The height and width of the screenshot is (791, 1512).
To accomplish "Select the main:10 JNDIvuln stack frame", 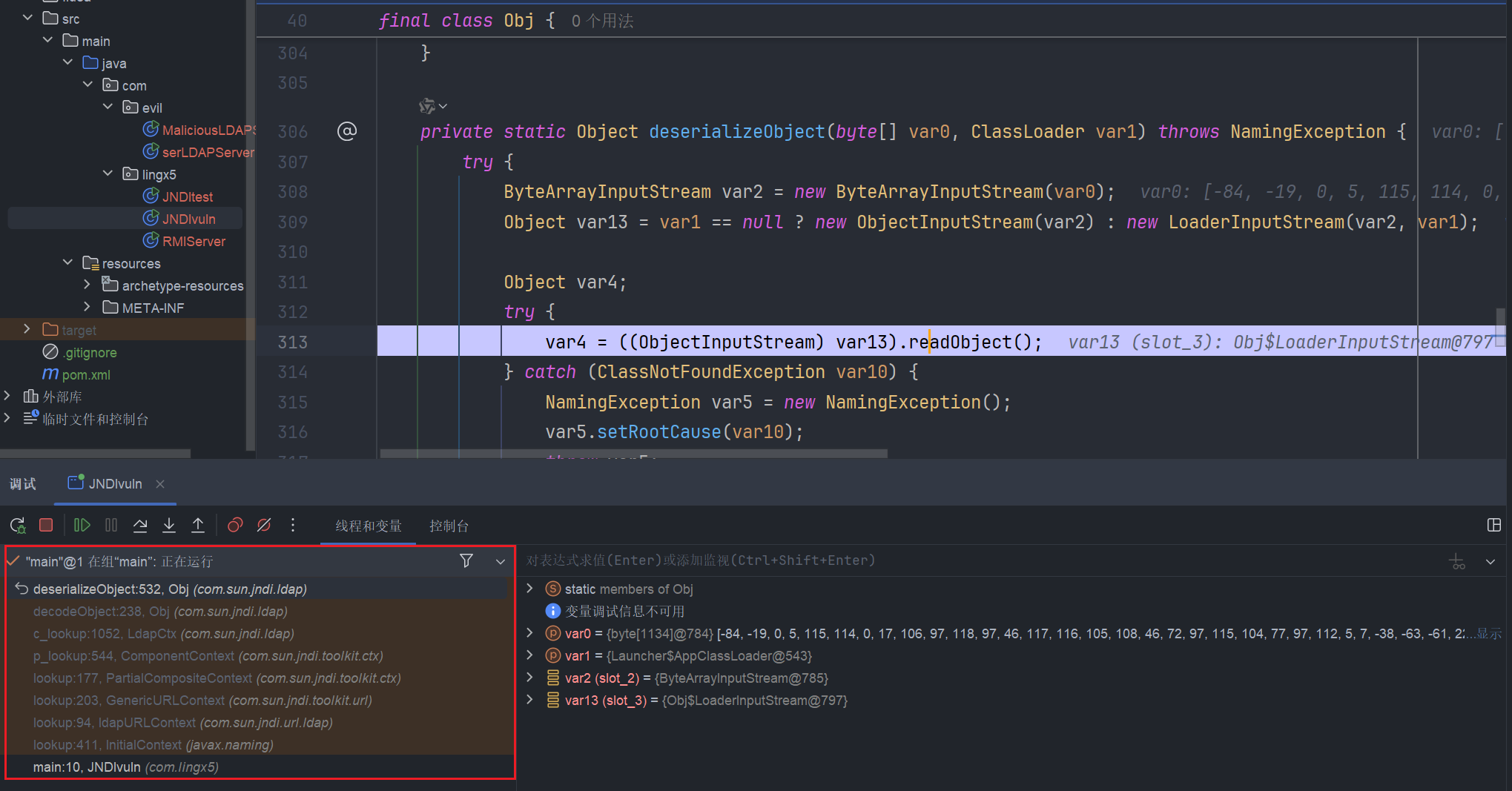I will (x=259, y=767).
